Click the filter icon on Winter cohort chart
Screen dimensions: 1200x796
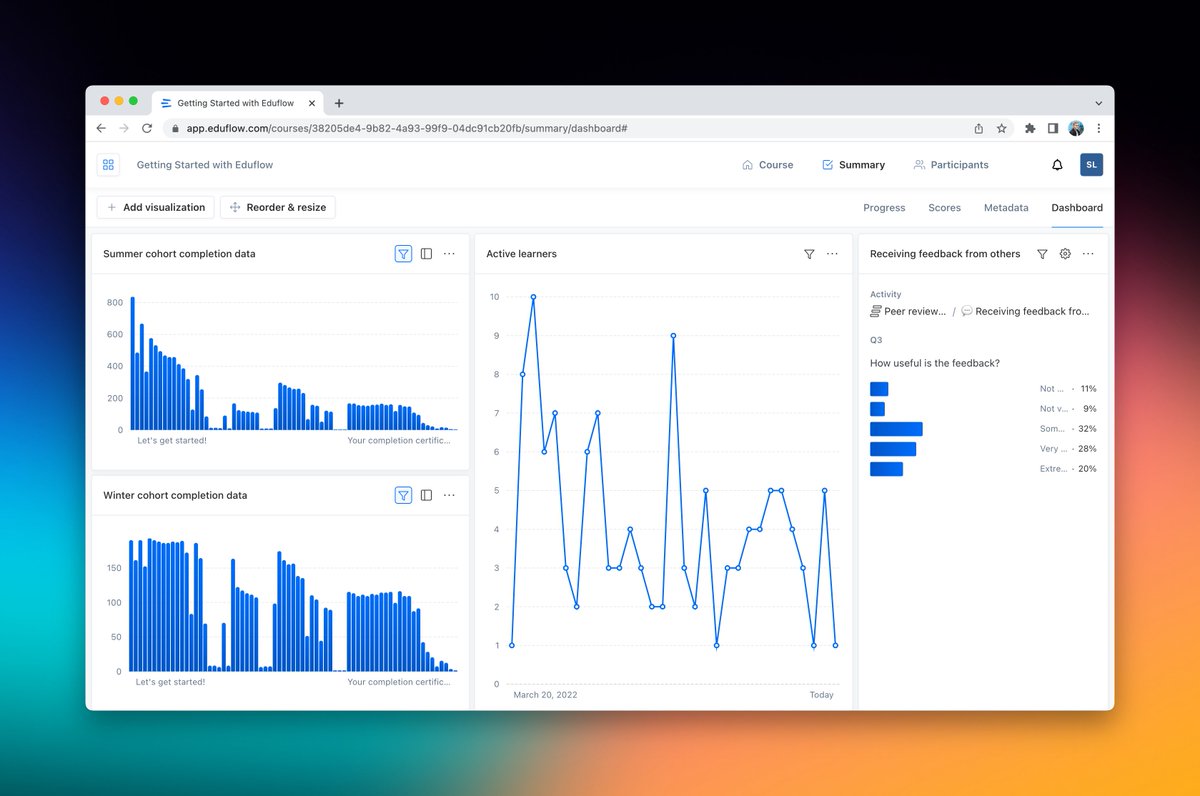(x=403, y=495)
